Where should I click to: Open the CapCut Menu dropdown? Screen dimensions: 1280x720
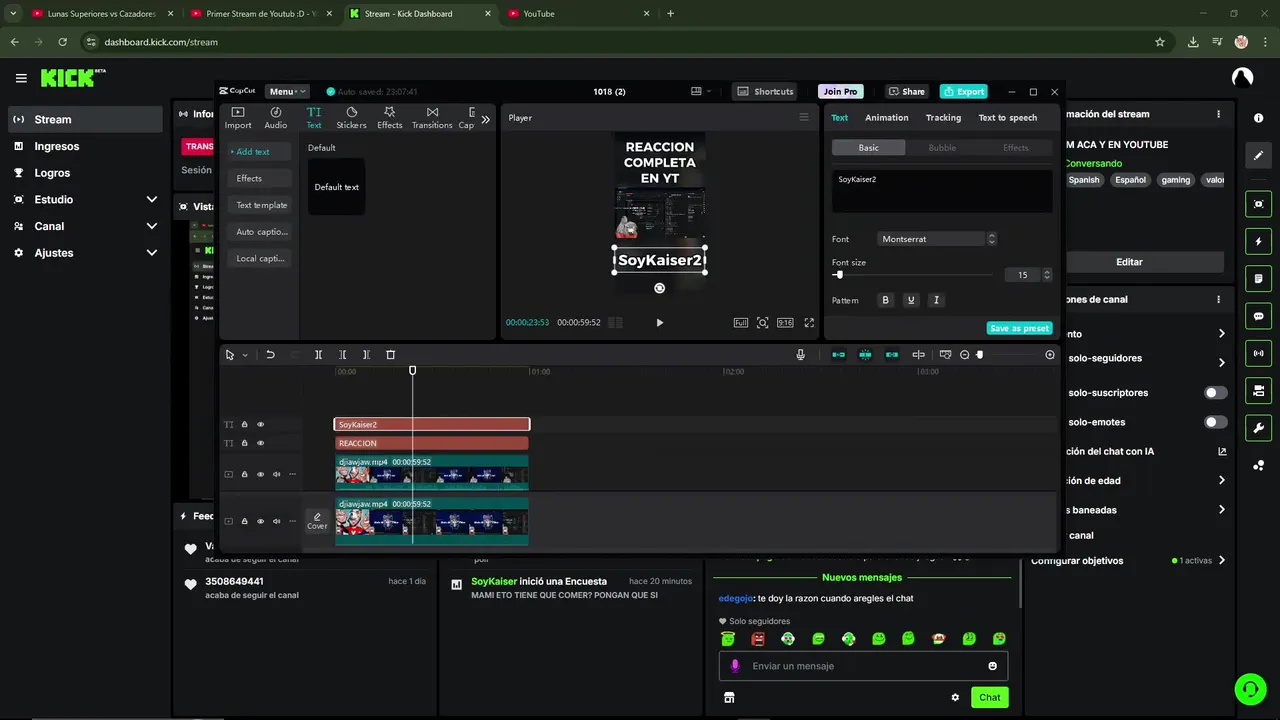click(x=288, y=91)
